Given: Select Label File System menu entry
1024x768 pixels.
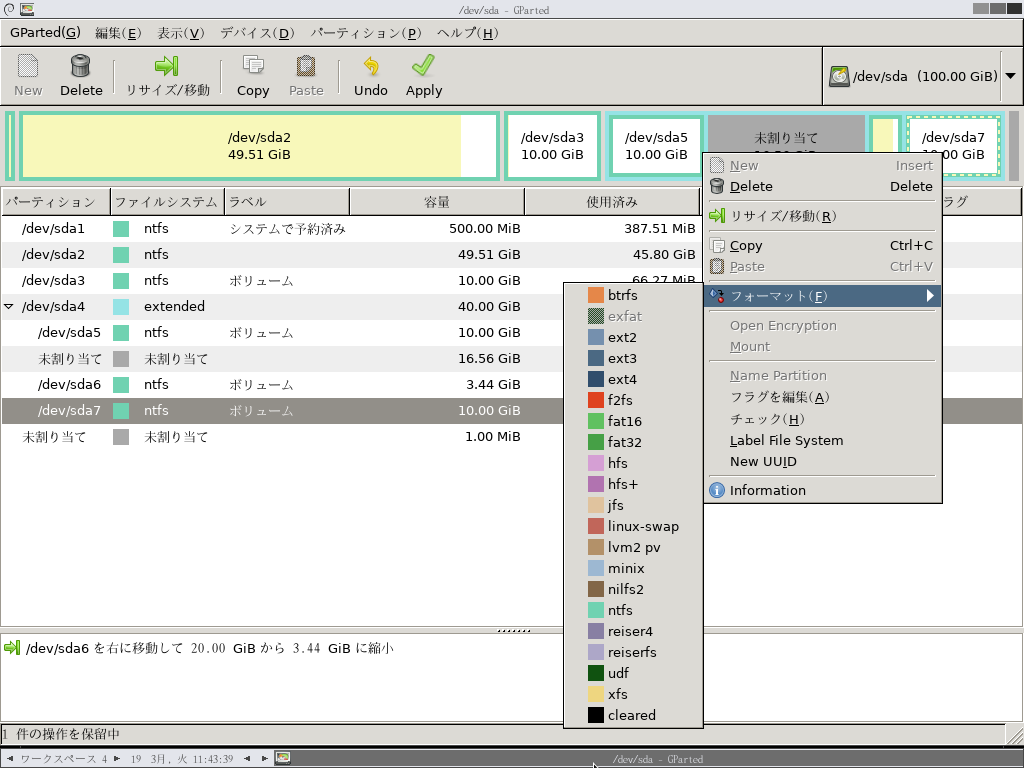Looking at the screenshot, I should [x=822, y=440].
